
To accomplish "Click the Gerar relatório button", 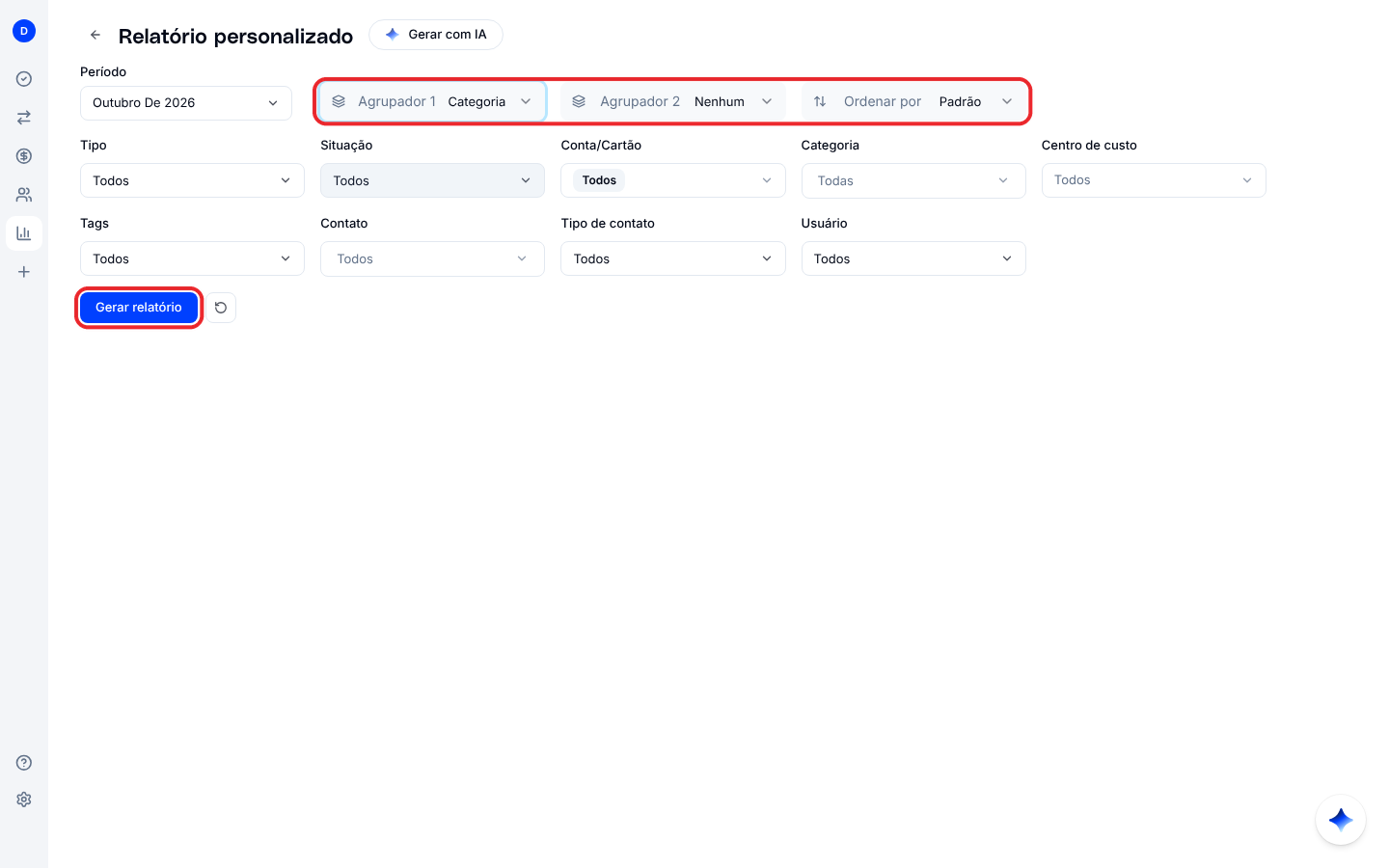I will click(139, 308).
